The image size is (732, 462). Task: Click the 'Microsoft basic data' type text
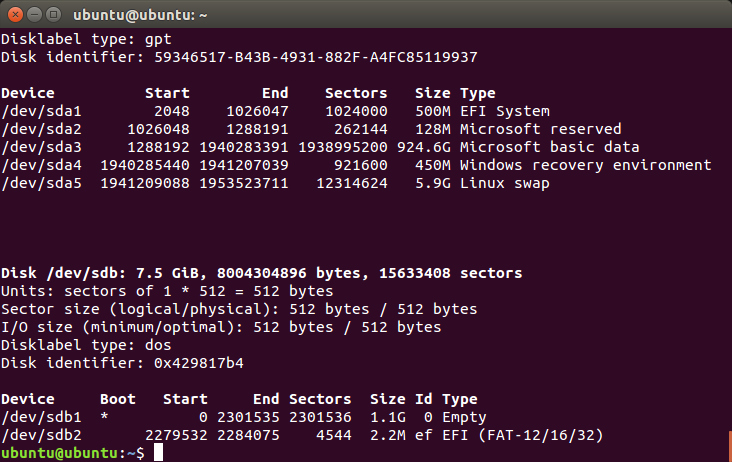pos(549,147)
